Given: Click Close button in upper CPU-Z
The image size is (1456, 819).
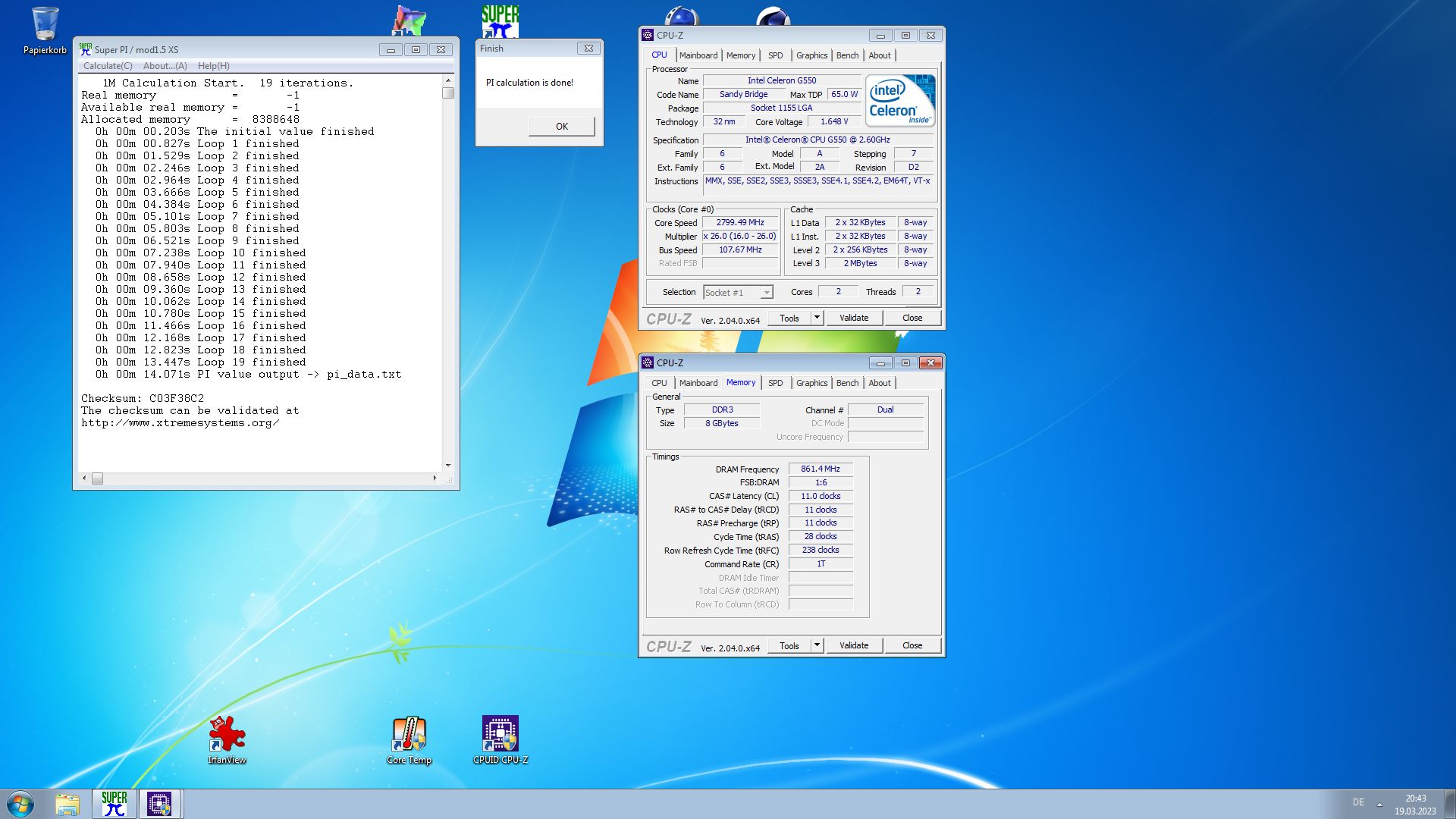Looking at the screenshot, I should click(912, 318).
